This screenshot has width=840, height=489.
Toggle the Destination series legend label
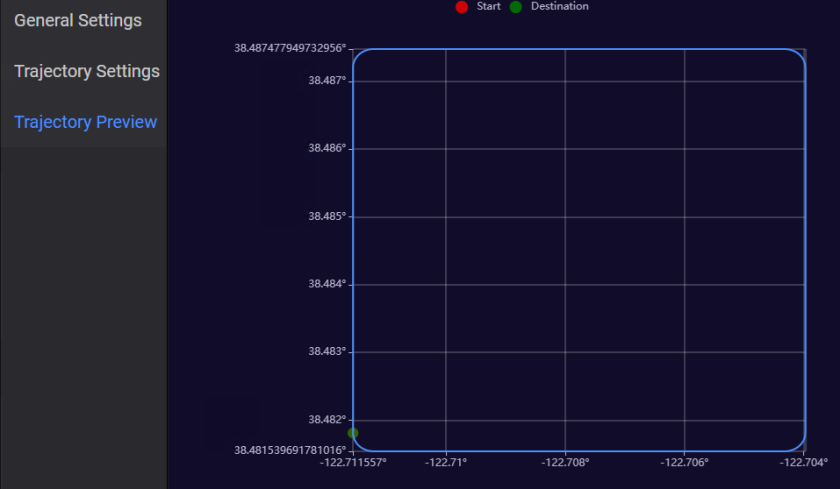tap(559, 7)
